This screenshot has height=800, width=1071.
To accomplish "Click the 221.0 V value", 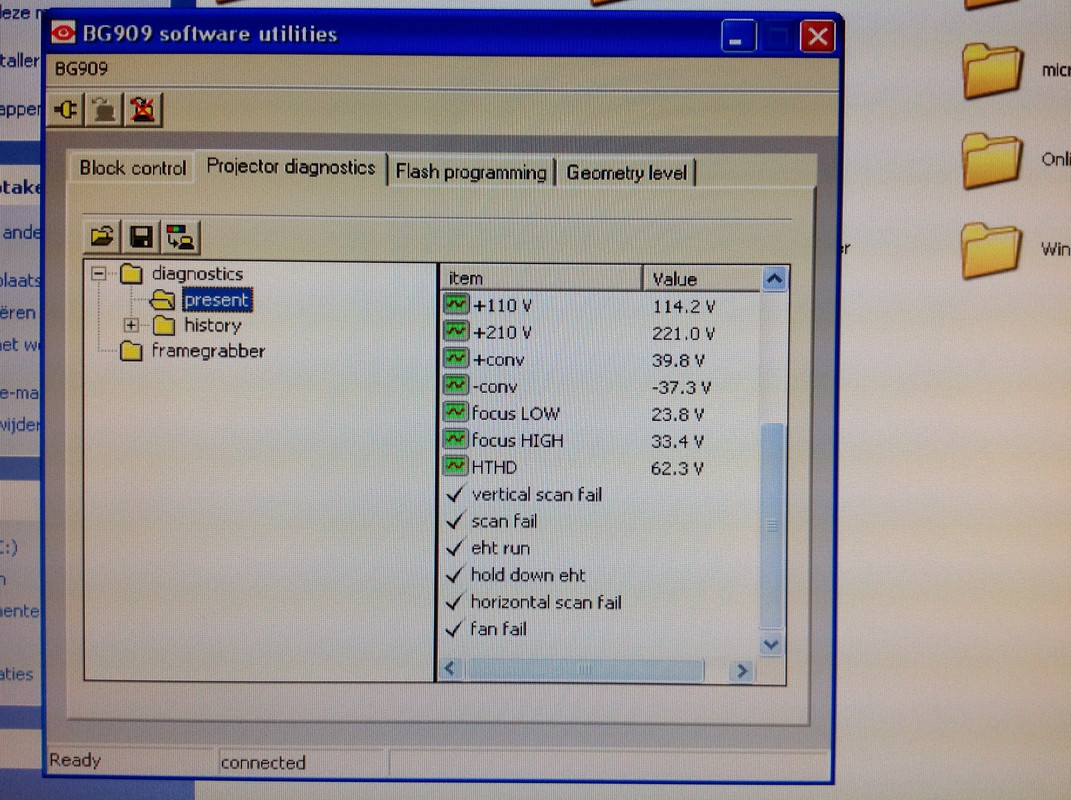I will tap(683, 333).
